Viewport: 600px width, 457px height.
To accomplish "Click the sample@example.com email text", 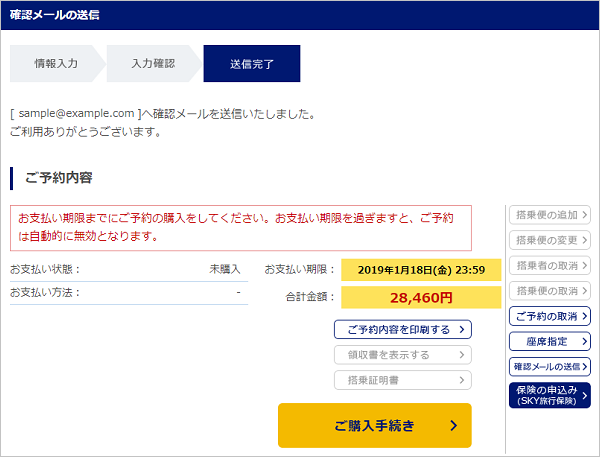I will (x=76, y=114).
